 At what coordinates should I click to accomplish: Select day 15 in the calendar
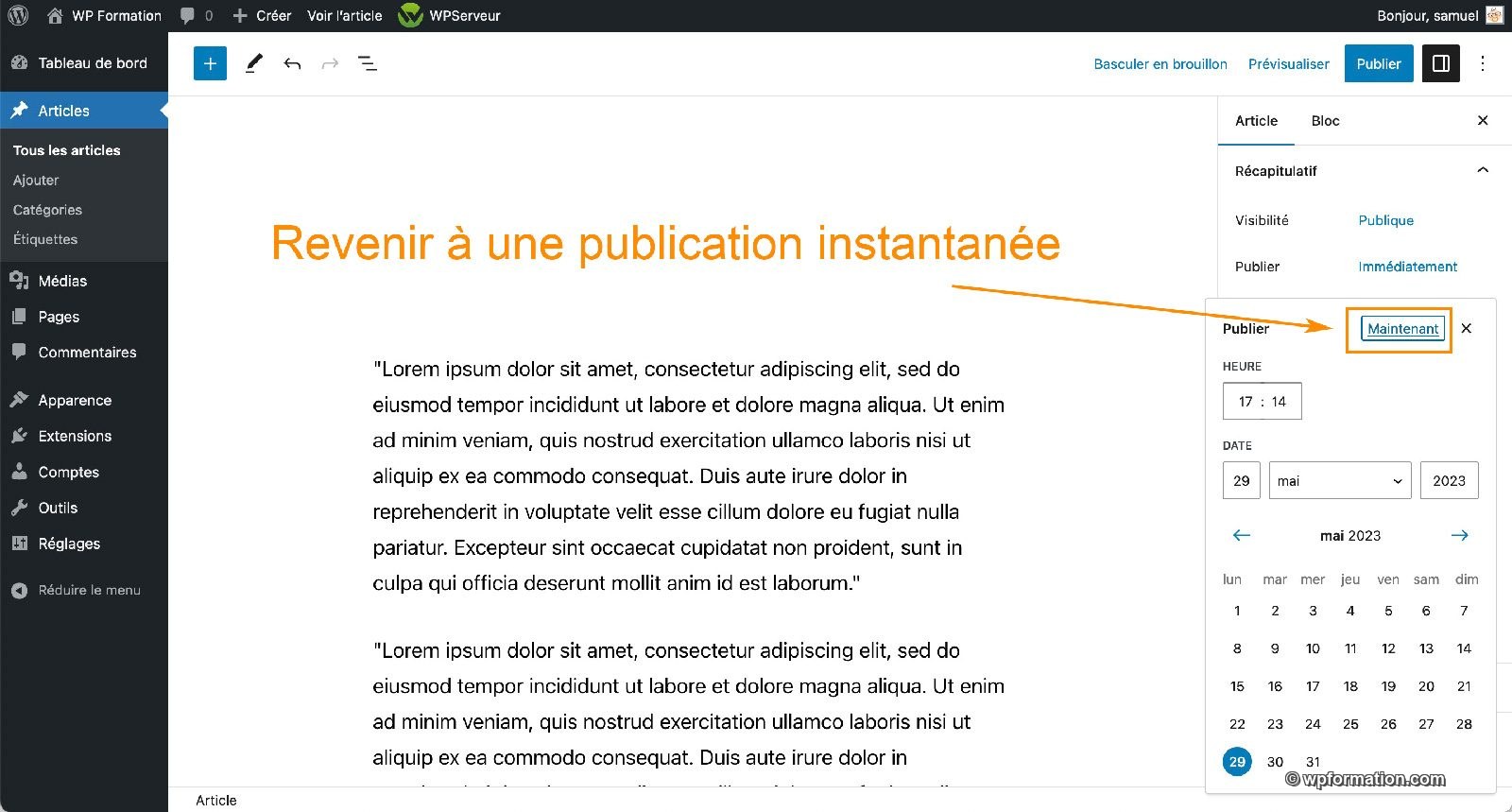click(1237, 686)
